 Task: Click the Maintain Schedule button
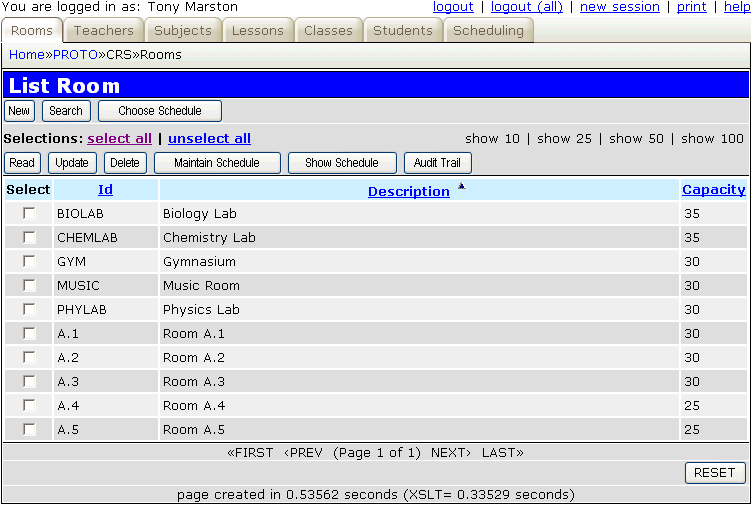[217, 163]
